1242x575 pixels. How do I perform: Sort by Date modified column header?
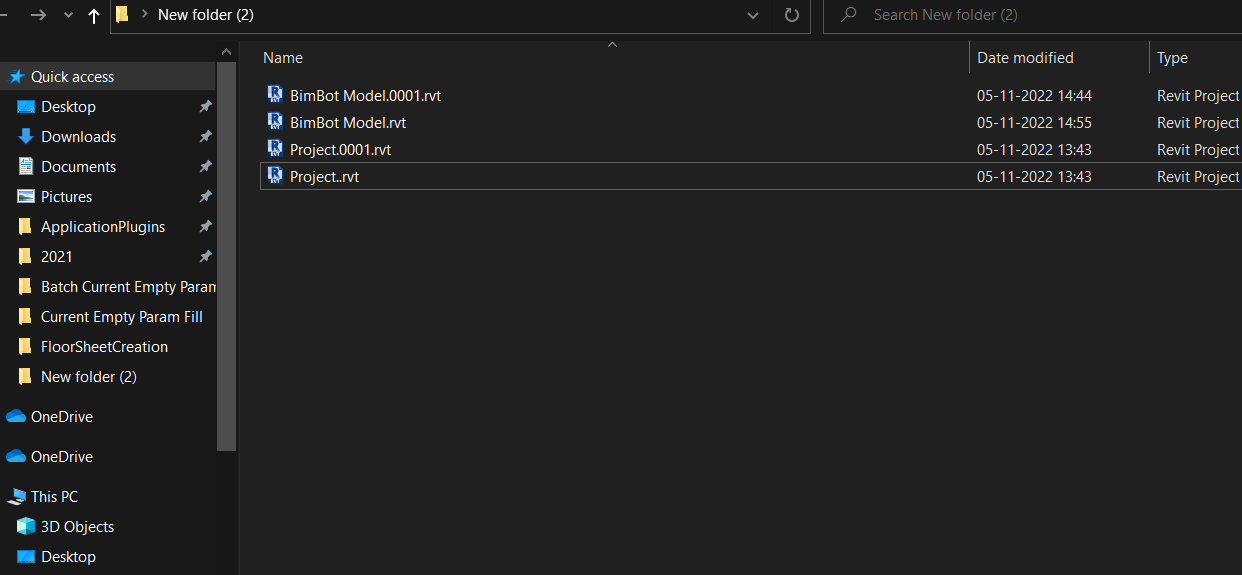pos(1025,58)
